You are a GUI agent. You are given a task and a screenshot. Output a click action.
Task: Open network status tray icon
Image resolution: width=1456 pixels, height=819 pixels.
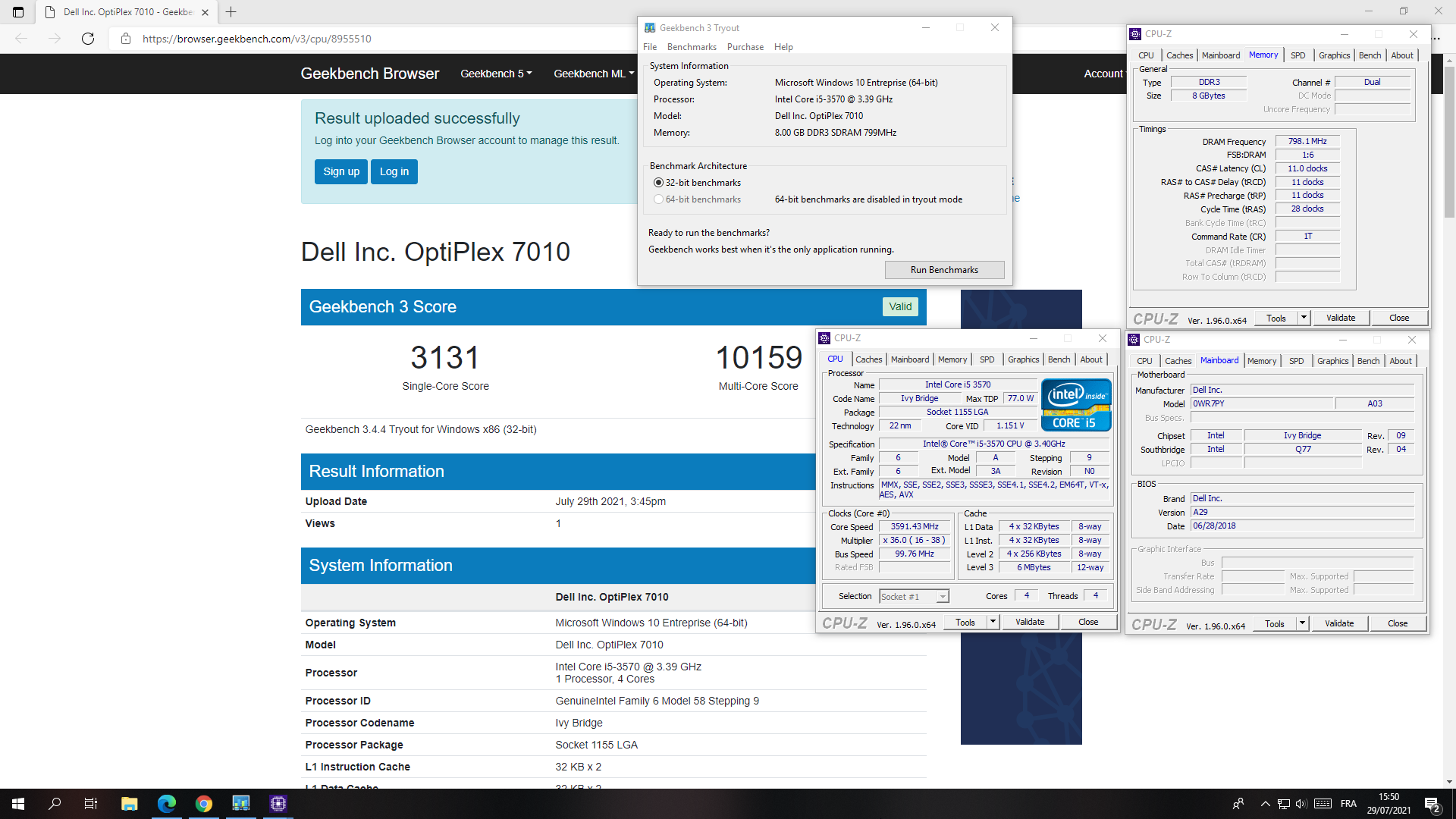click(1283, 804)
